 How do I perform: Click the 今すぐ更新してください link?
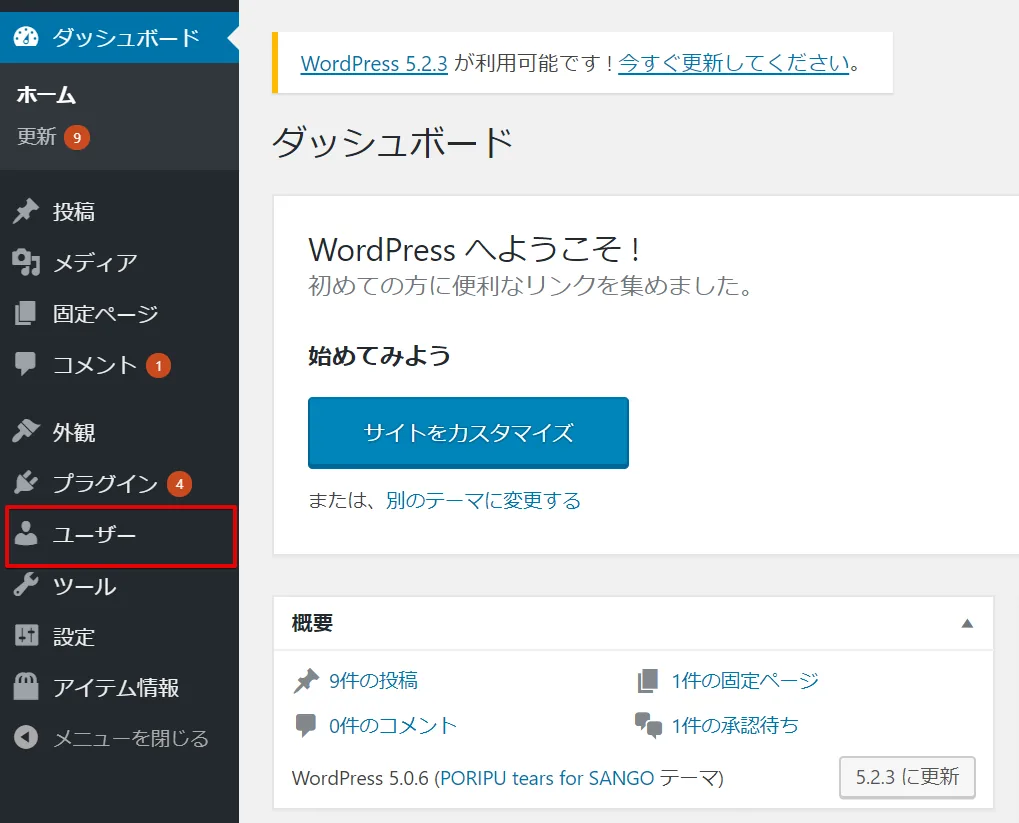pyautogui.click(x=733, y=63)
